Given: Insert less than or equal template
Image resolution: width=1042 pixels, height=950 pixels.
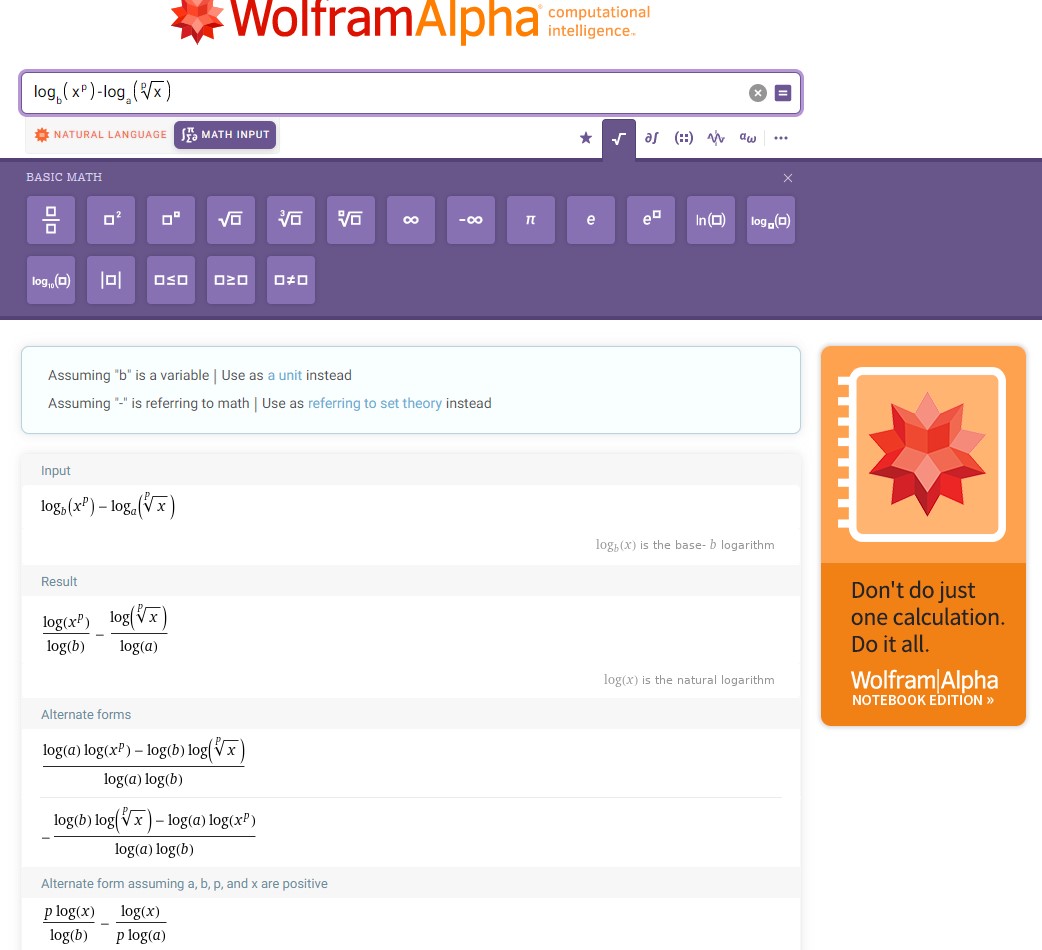Looking at the screenshot, I should [171, 280].
